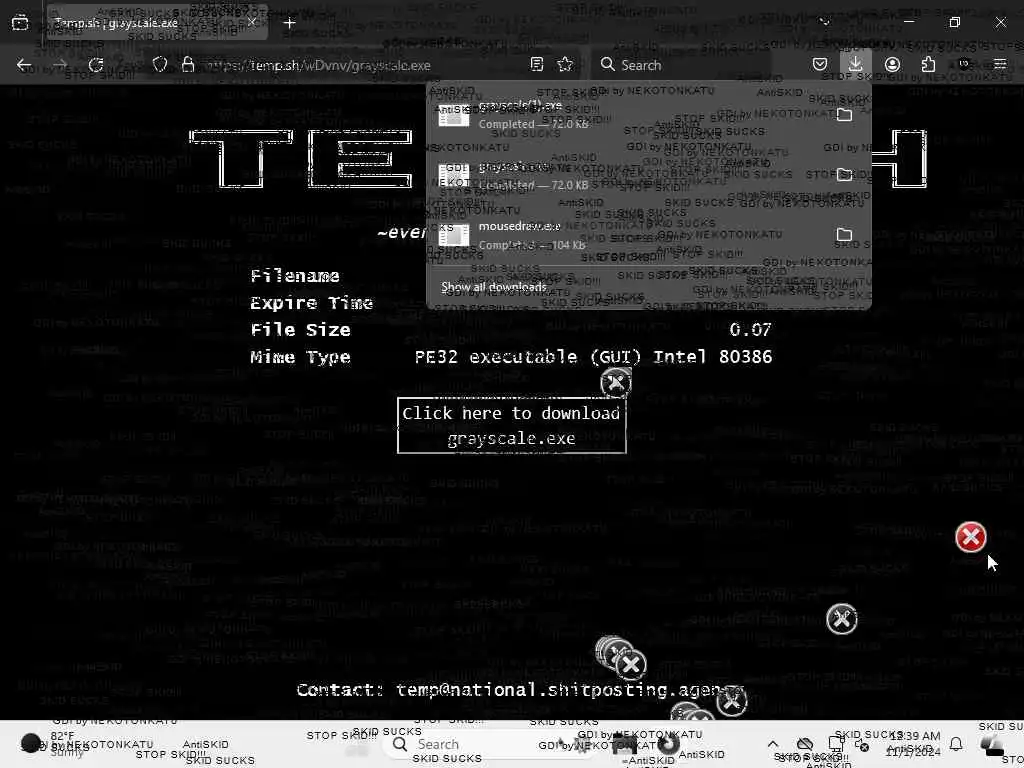Show grayscale.exe in folder

pos(844,174)
